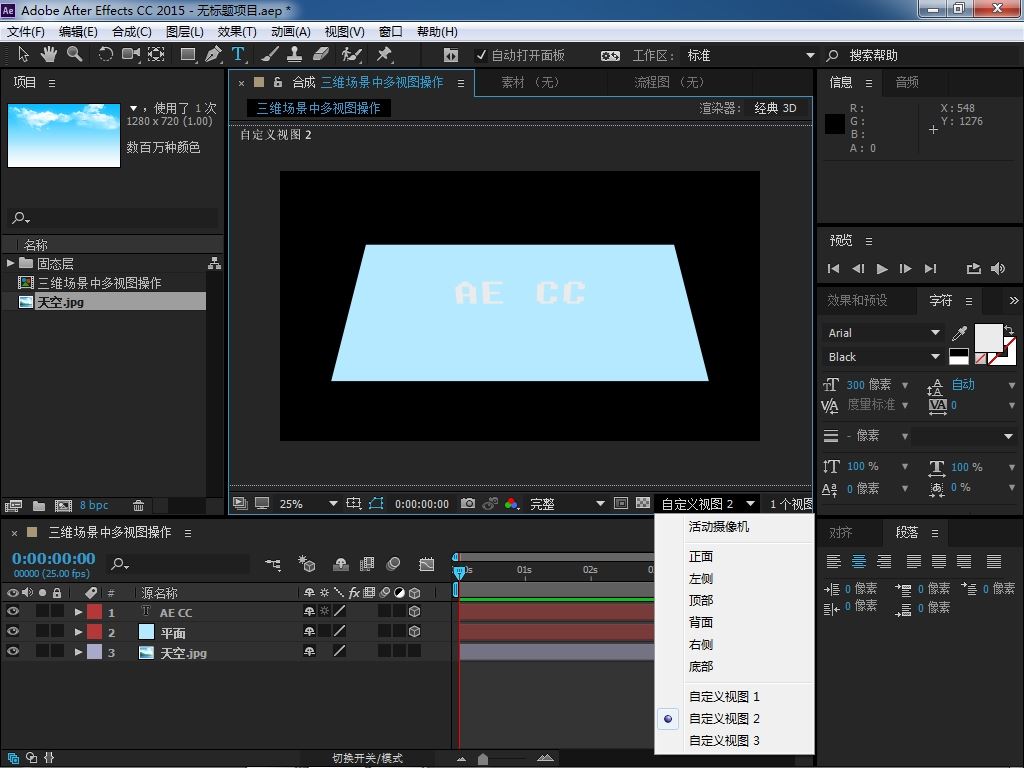The width and height of the screenshot is (1024, 768).
Task: Create a new folder in Project panel
Action: pyautogui.click(x=39, y=505)
